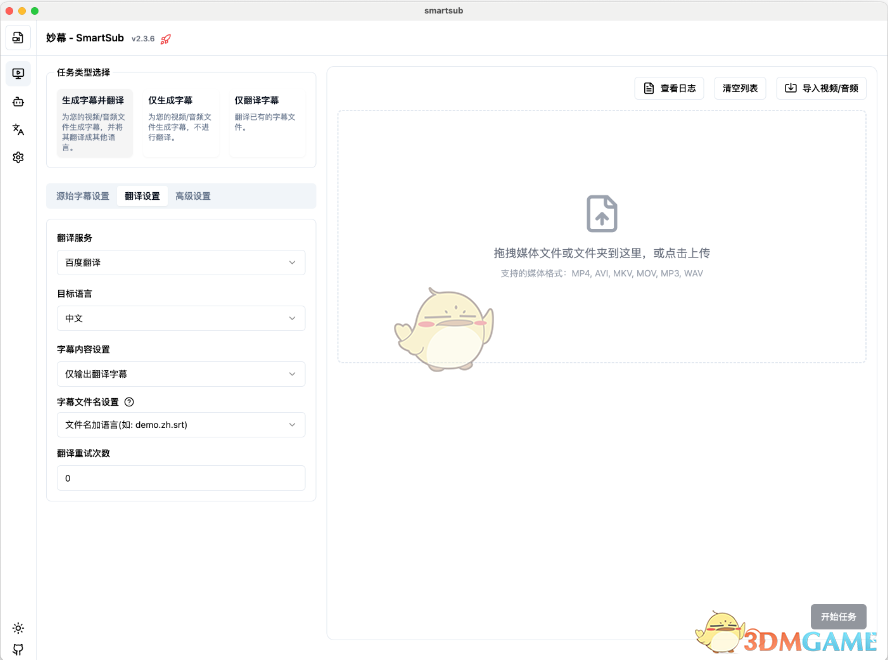Expand the 字幕内容设置 dropdown

tap(181, 374)
